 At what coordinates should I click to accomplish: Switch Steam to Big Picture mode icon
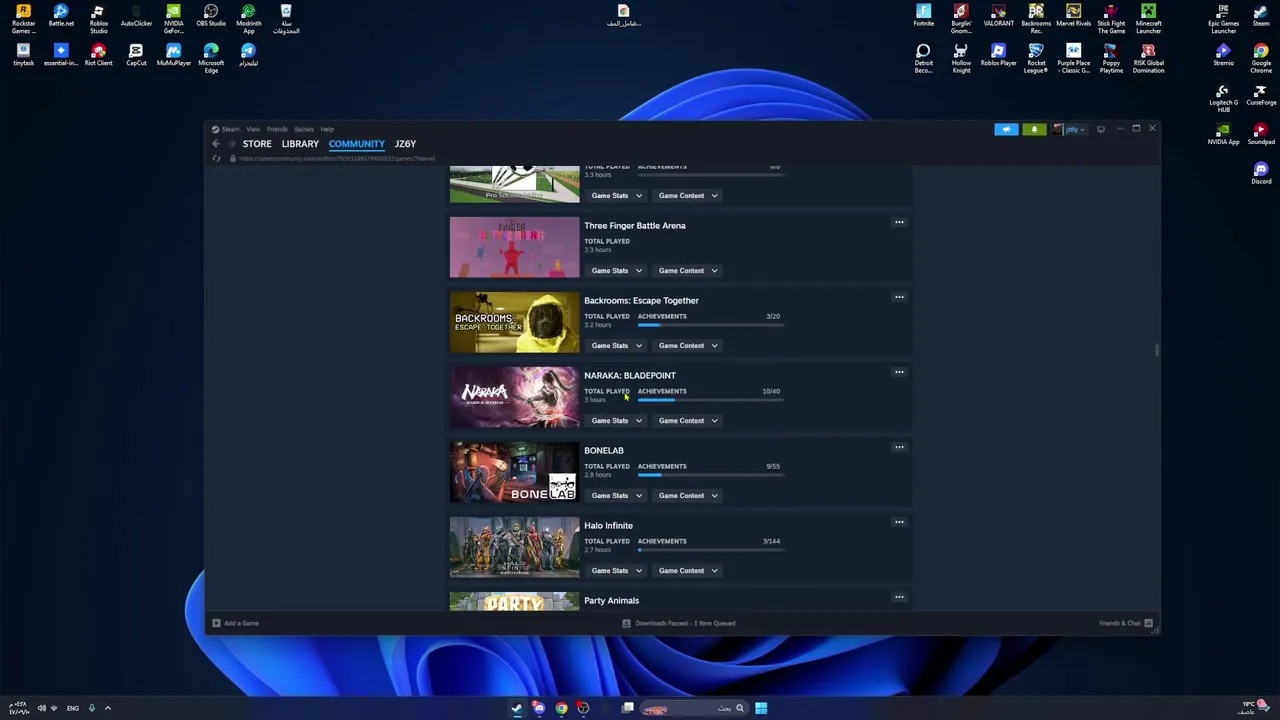point(1101,129)
